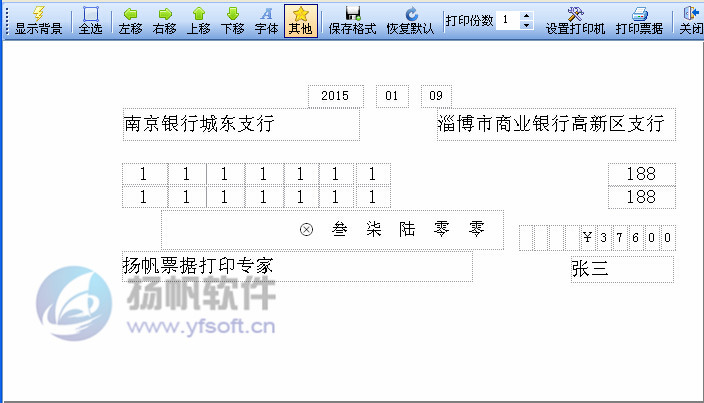Click 打印票据 to print the bill
The height and width of the screenshot is (403, 704).
click(x=639, y=20)
